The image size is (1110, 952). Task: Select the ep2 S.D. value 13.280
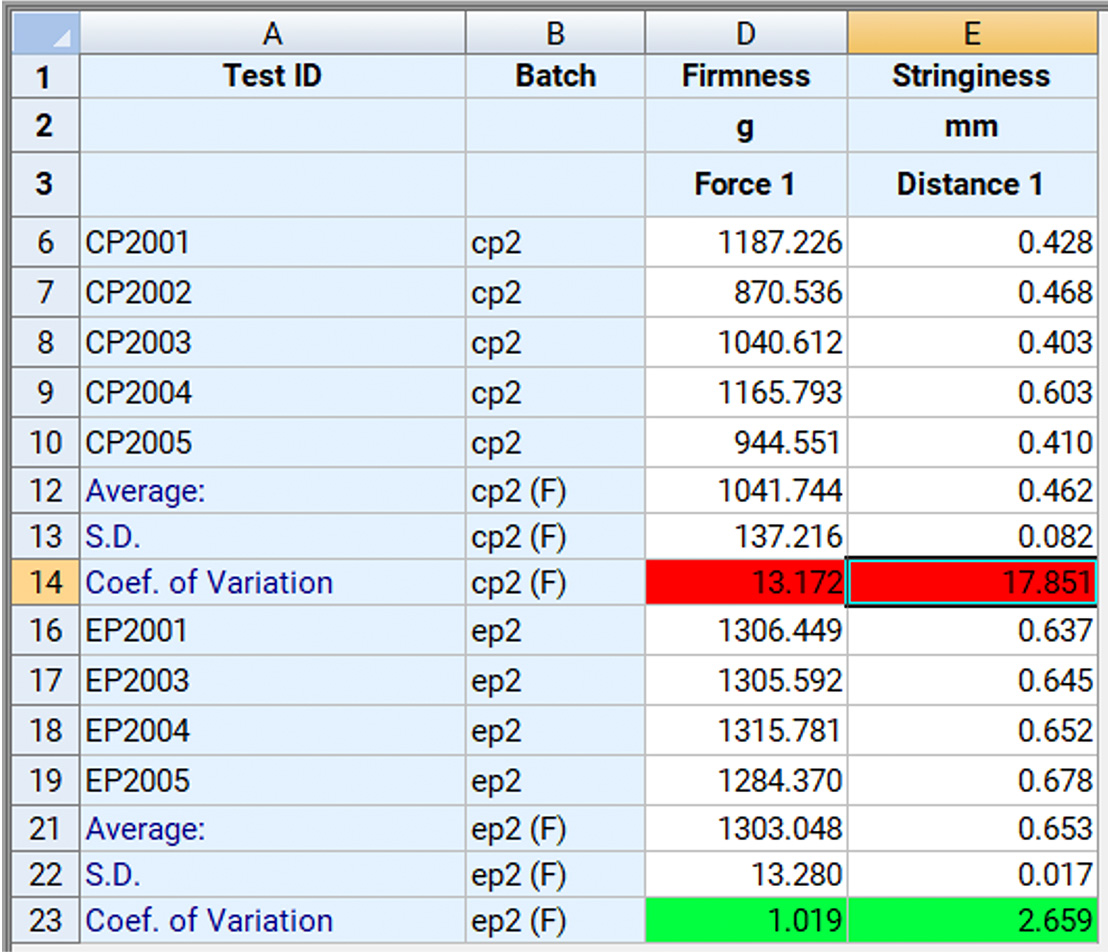[746, 875]
